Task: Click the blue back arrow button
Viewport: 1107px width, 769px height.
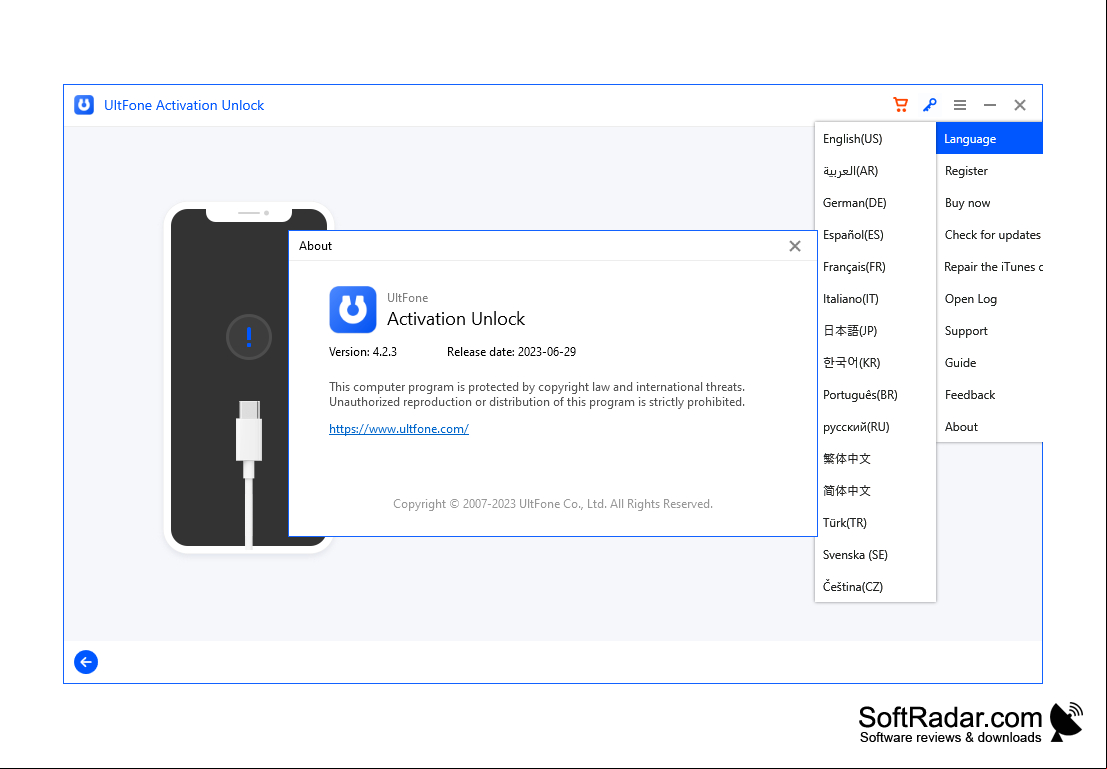Action: [86, 662]
